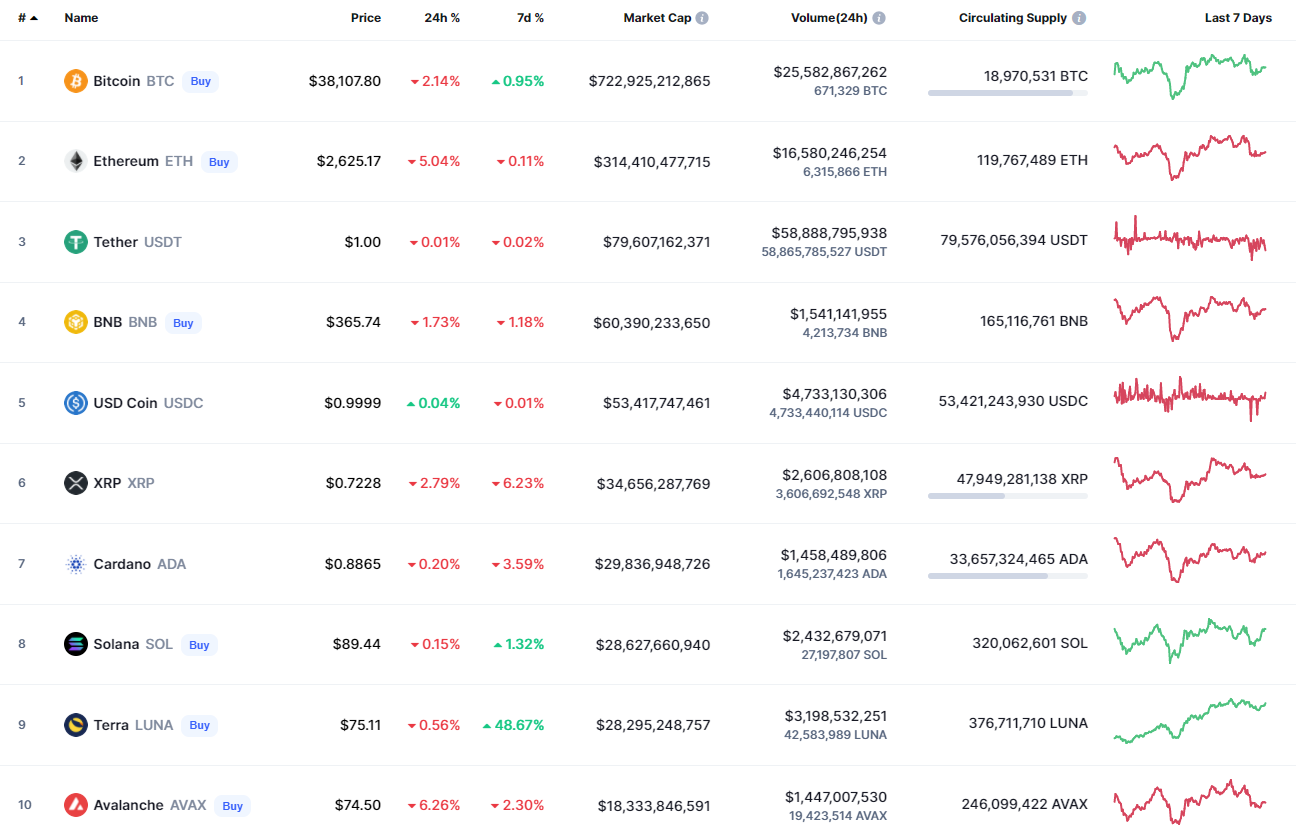Click the BNB yellow logo icon

click(x=76, y=322)
